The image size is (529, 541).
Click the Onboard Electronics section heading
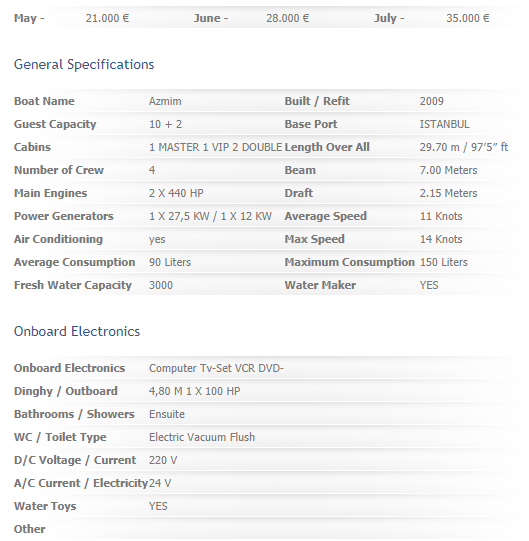click(77, 331)
